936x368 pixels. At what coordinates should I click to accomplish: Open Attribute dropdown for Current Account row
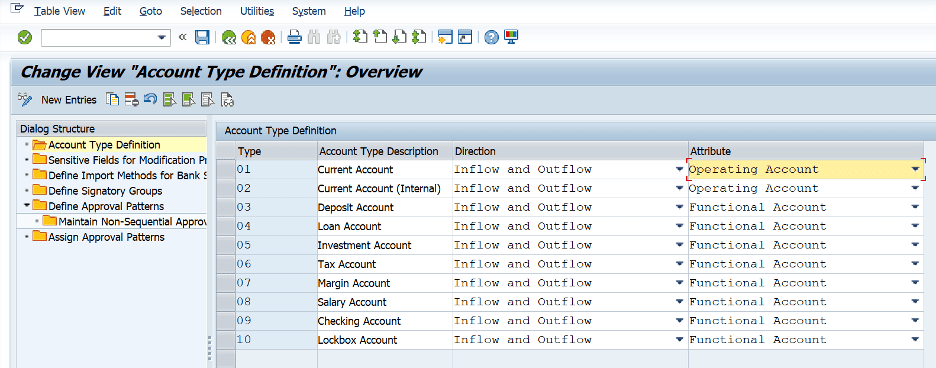(x=916, y=170)
